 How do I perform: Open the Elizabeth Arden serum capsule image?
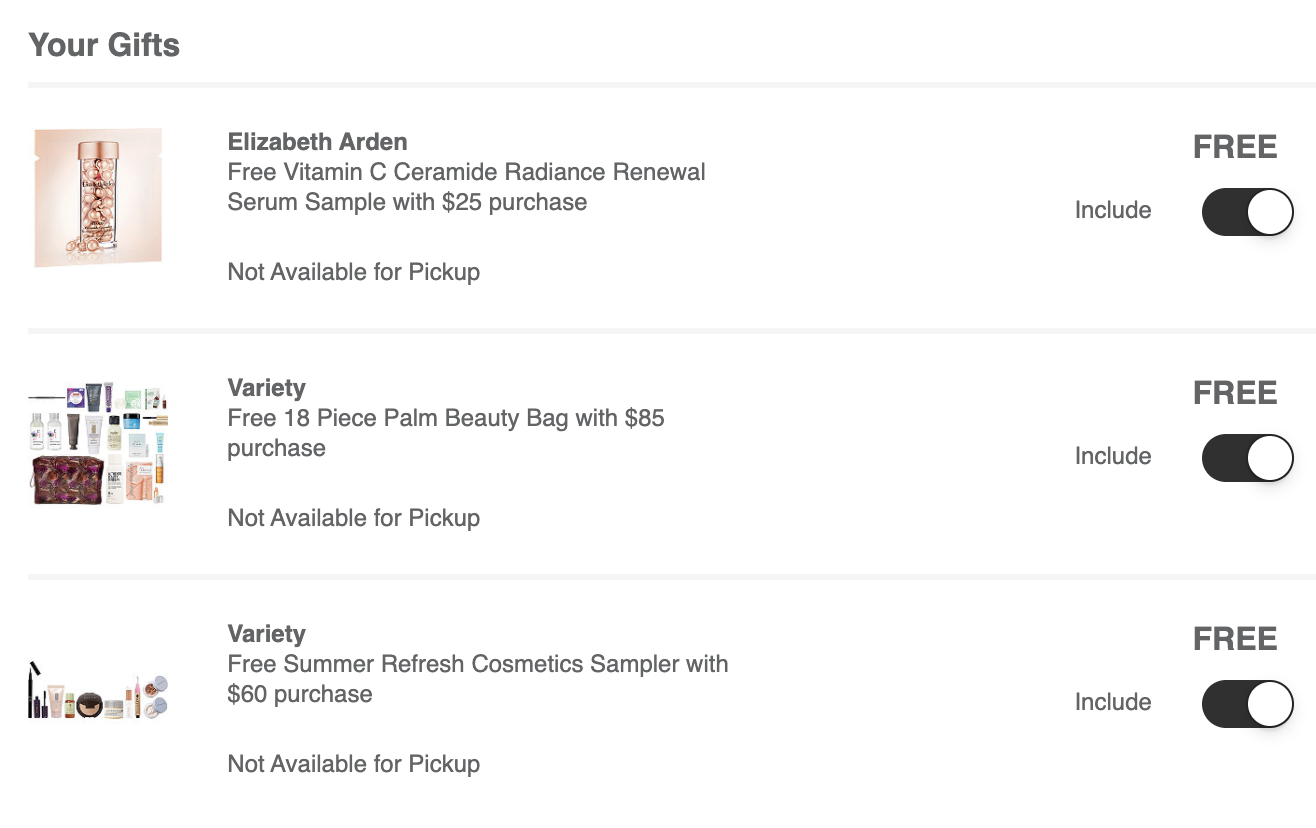[98, 198]
